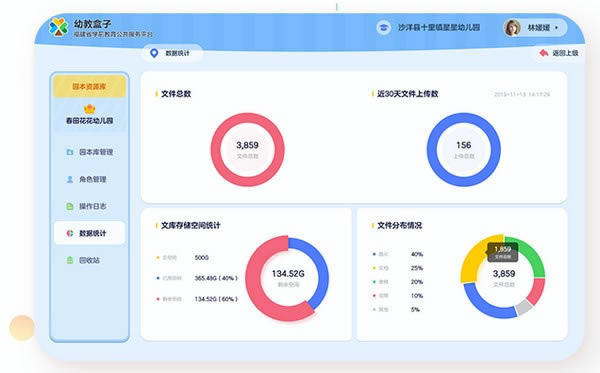The height and width of the screenshot is (373, 600).
Task: Click the 5% distribution legend row
Action: pos(396,309)
